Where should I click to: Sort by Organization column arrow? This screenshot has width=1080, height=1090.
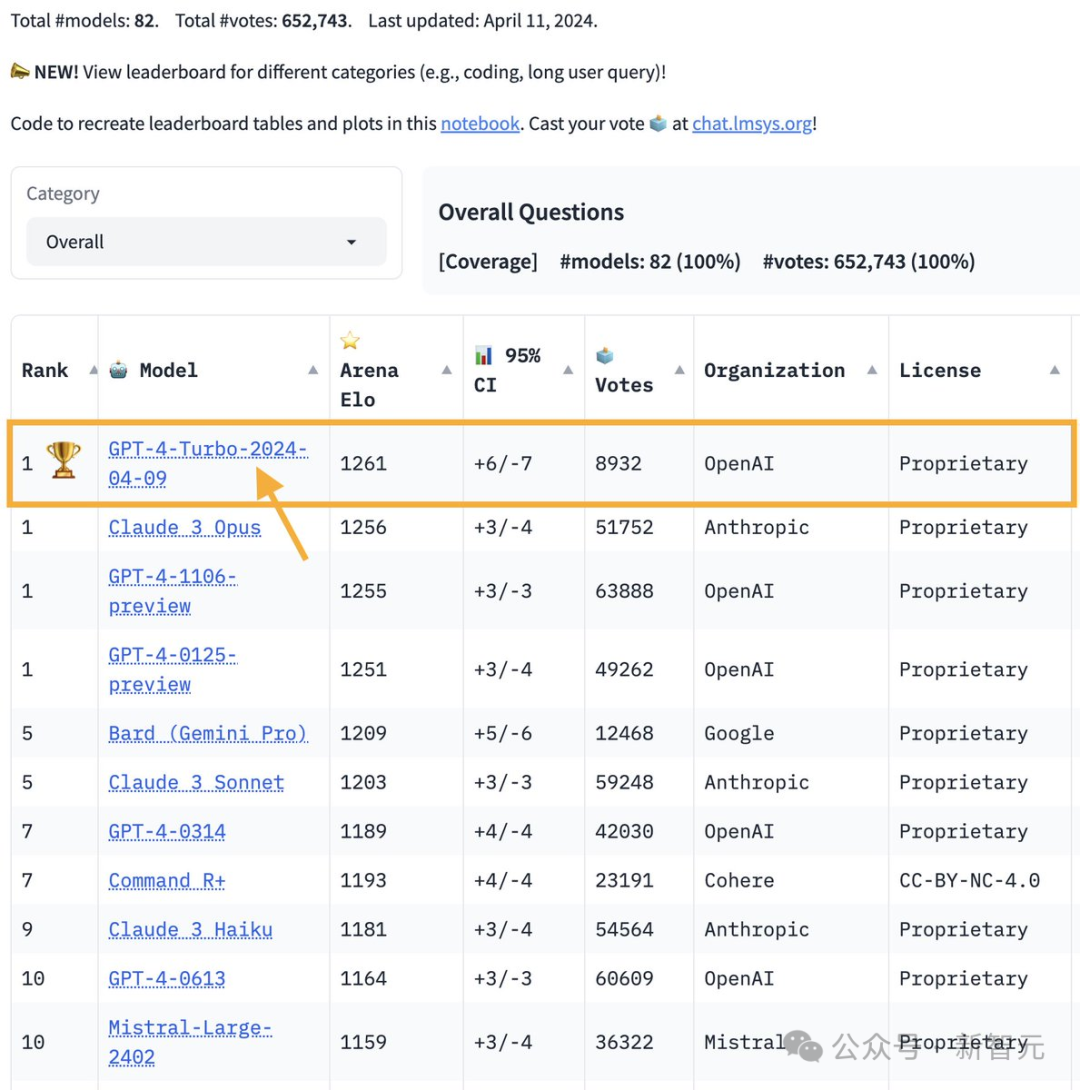pyautogui.click(x=872, y=371)
